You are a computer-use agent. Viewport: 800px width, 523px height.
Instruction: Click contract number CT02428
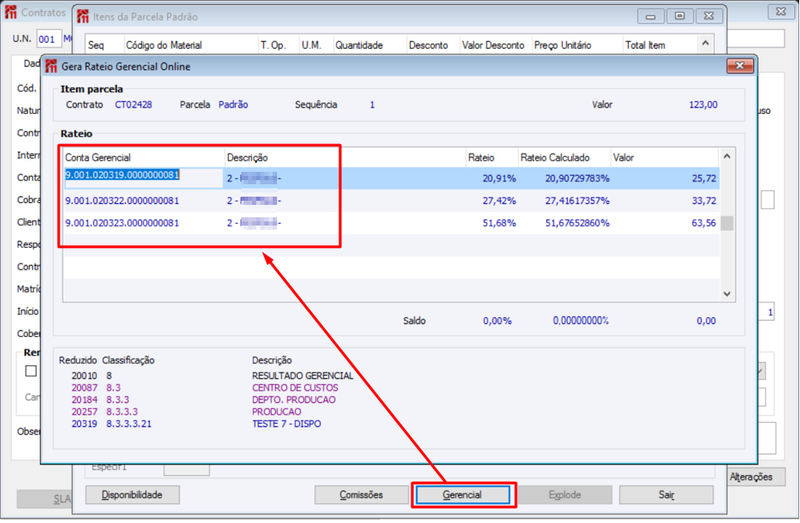[133, 105]
